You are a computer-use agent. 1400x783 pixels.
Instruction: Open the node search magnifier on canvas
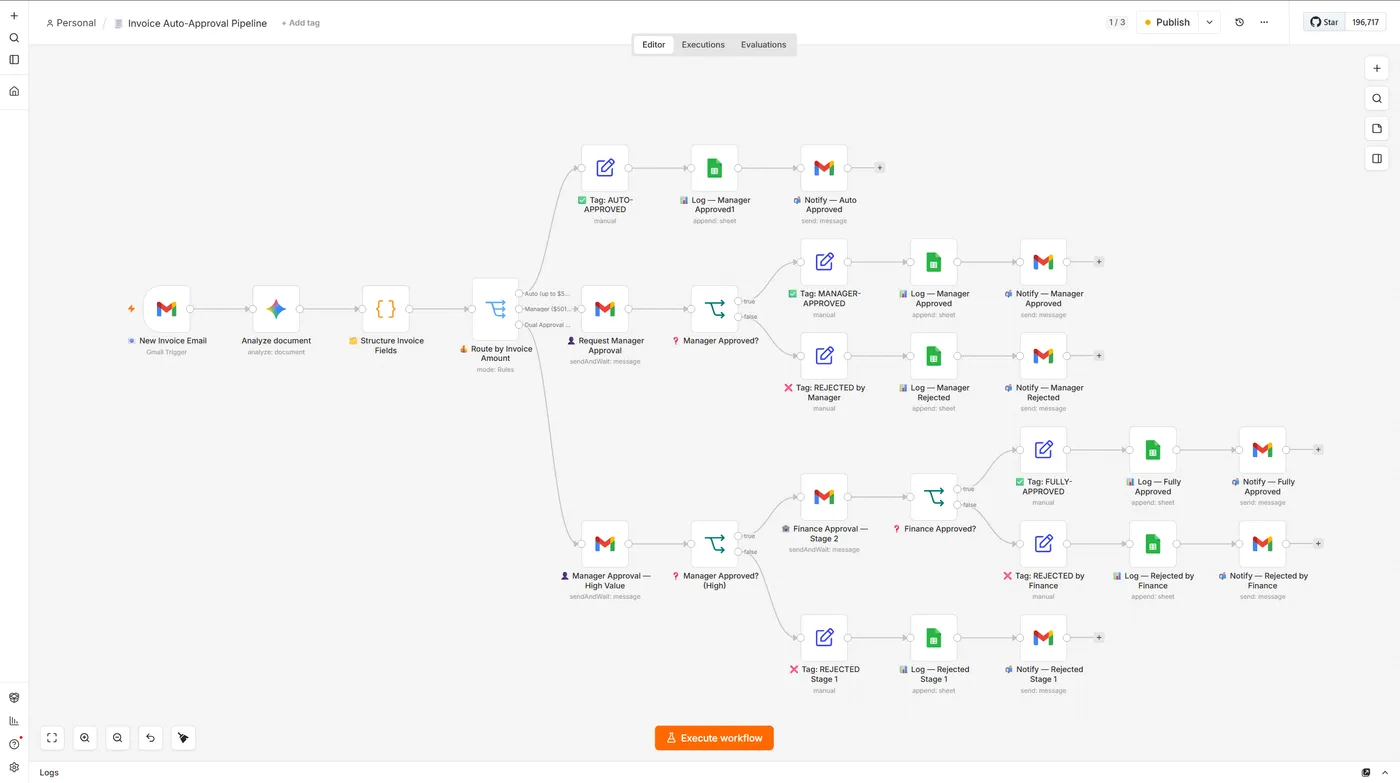(x=1377, y=99)
